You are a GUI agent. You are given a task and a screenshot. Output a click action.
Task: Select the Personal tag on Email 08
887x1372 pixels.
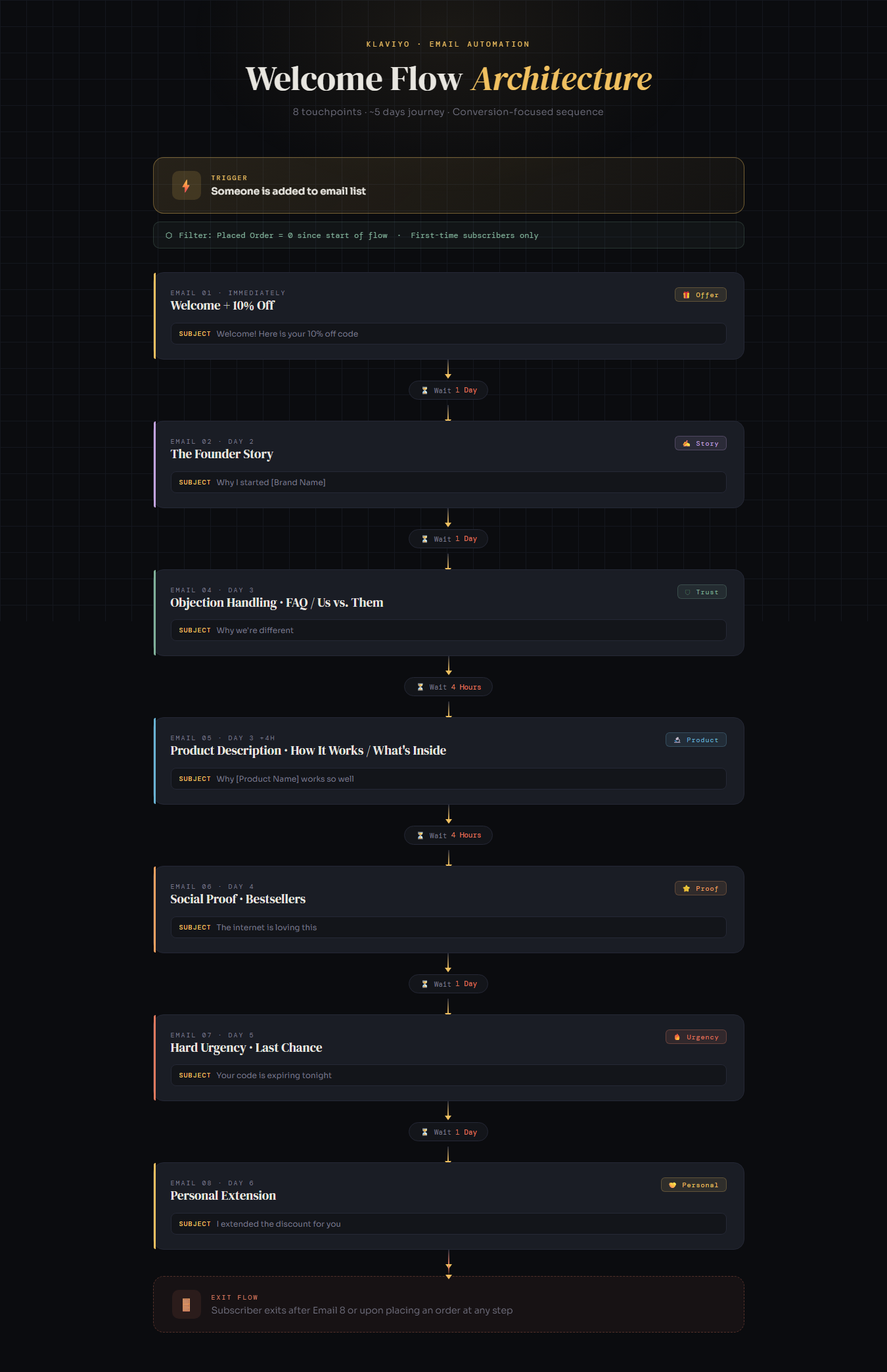point(694,1185)
